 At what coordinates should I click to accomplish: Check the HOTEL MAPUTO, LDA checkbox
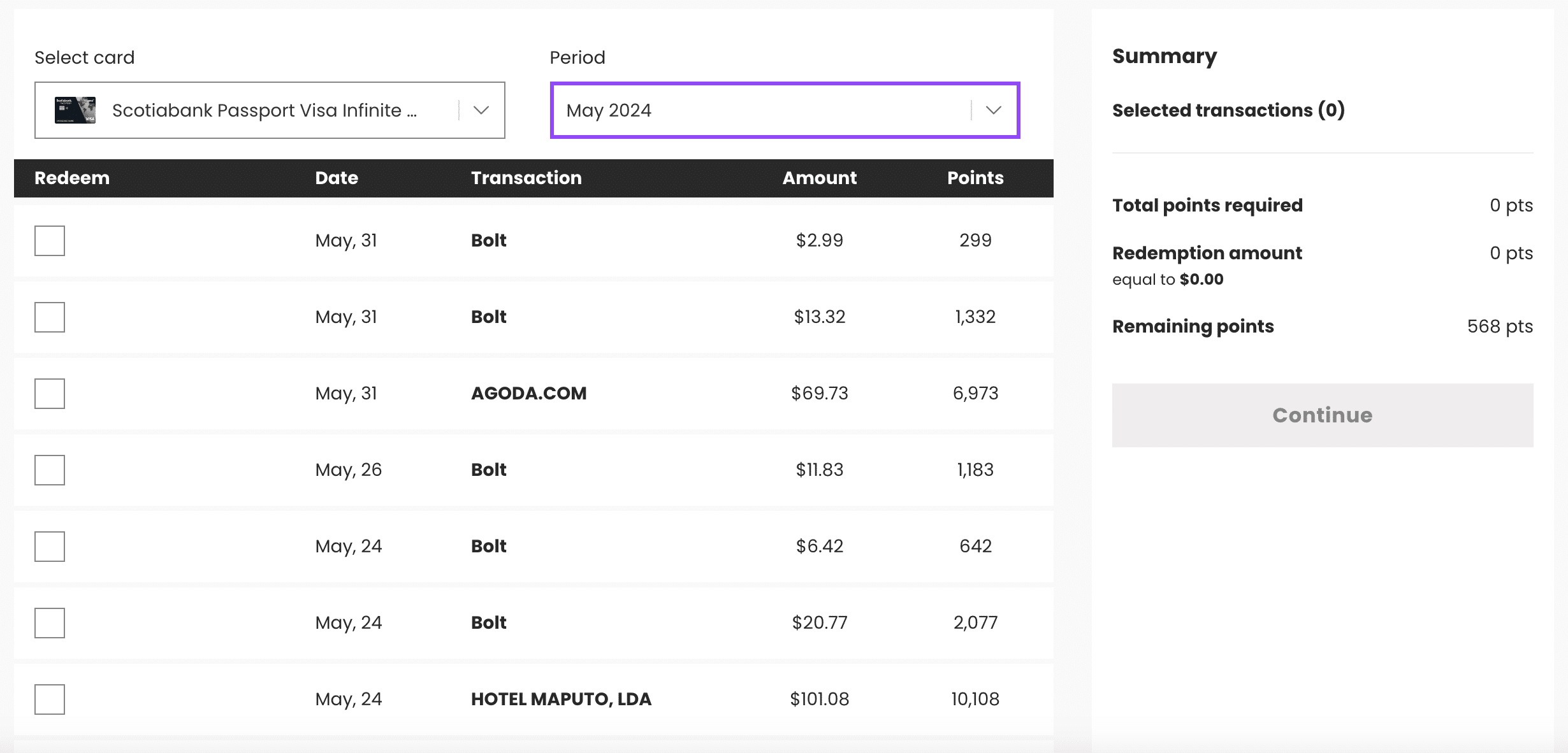tap(50, 699)
